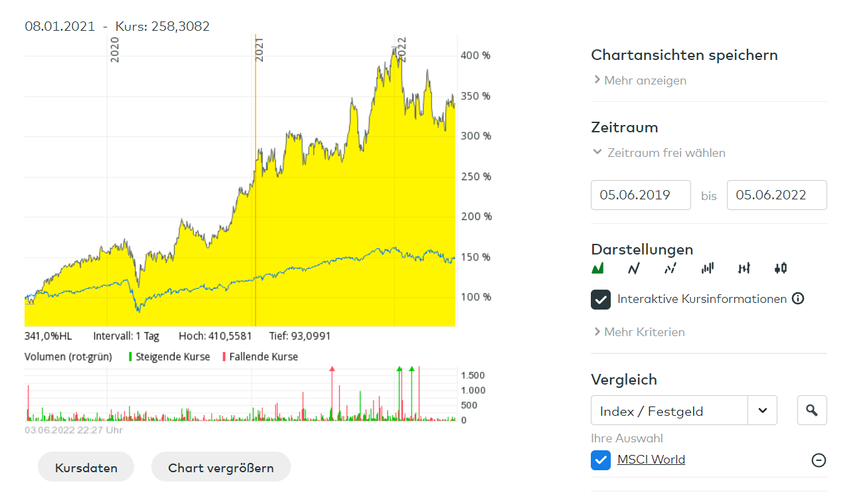
Task: Select the bar chart display icon
Action: [x=707, y=268]
